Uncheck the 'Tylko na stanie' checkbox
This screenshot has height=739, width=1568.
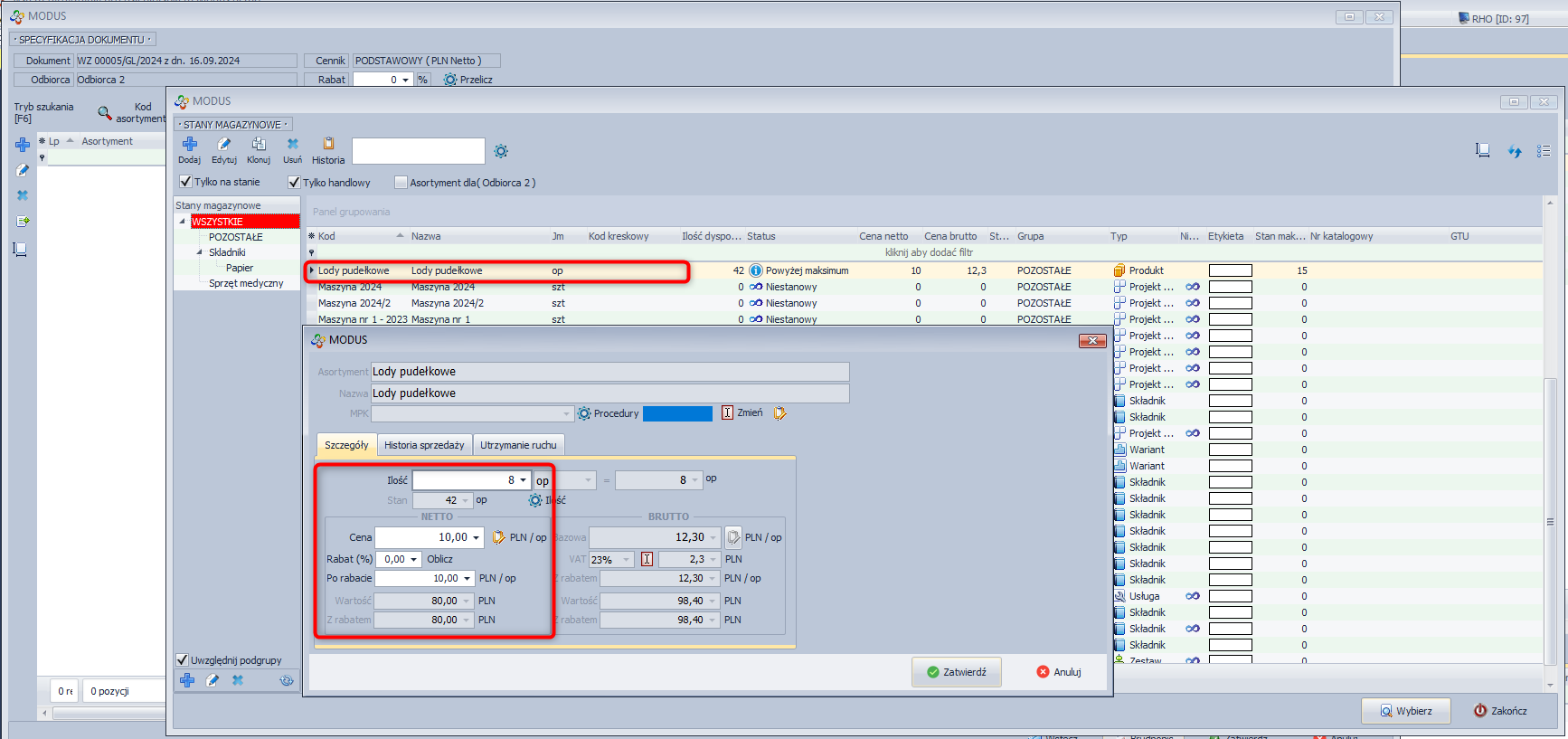coord(185,182)
